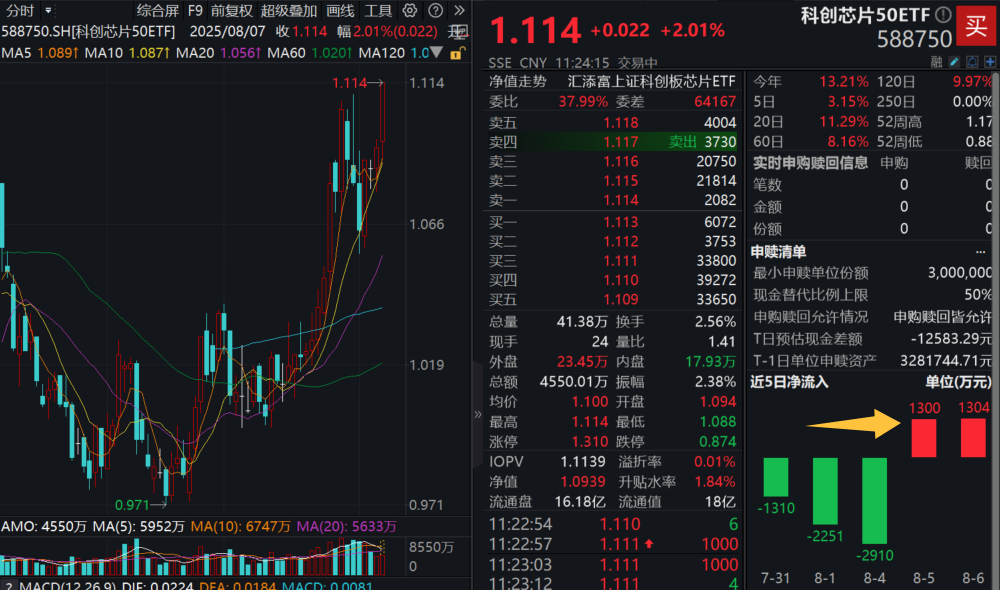The height and width of the screenshot is (590, 1000).
Task: Click the info circle beside 科创芯片50ETF
Action: click(943, 14)
